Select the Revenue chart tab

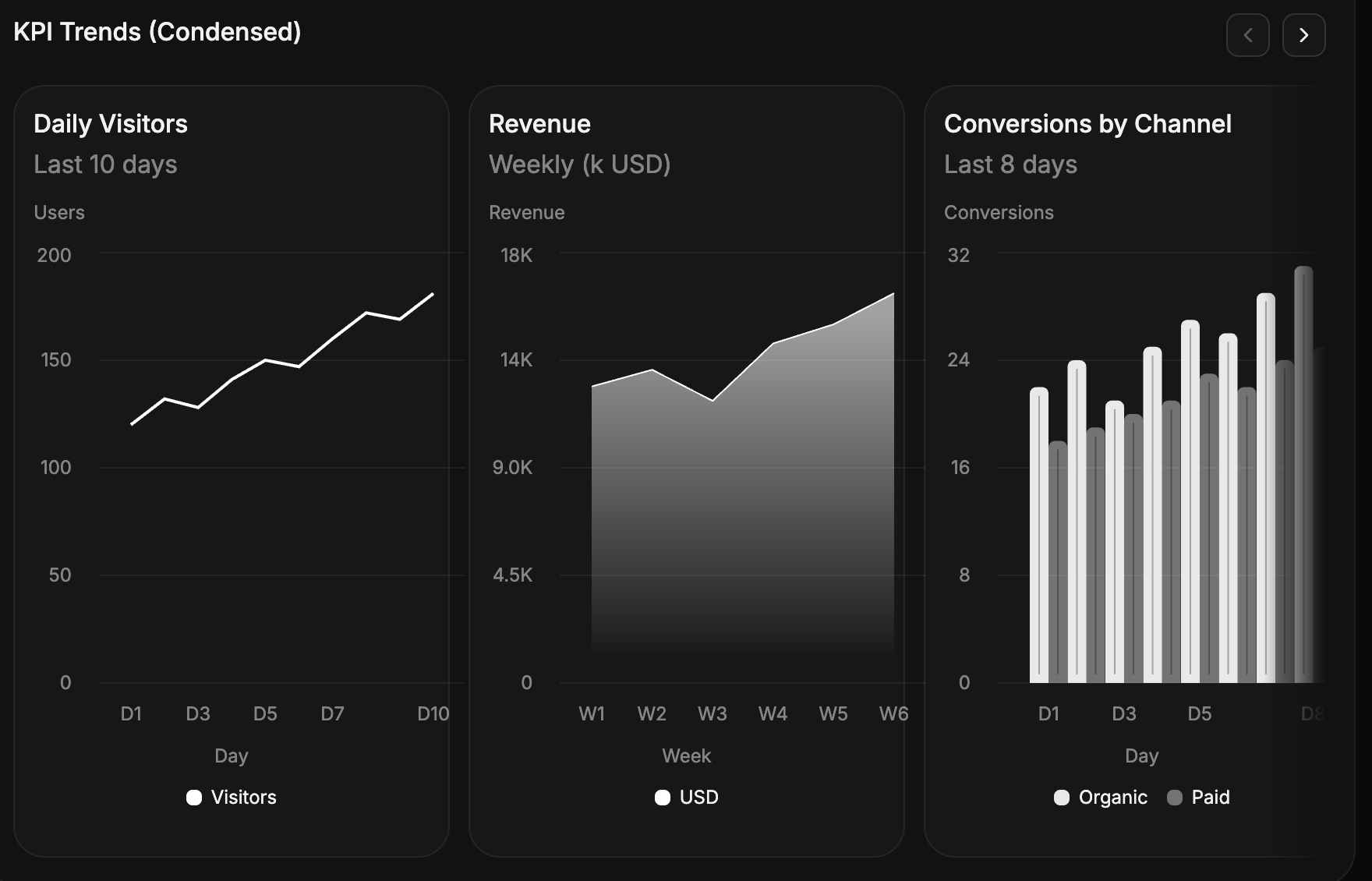point(539,123)
